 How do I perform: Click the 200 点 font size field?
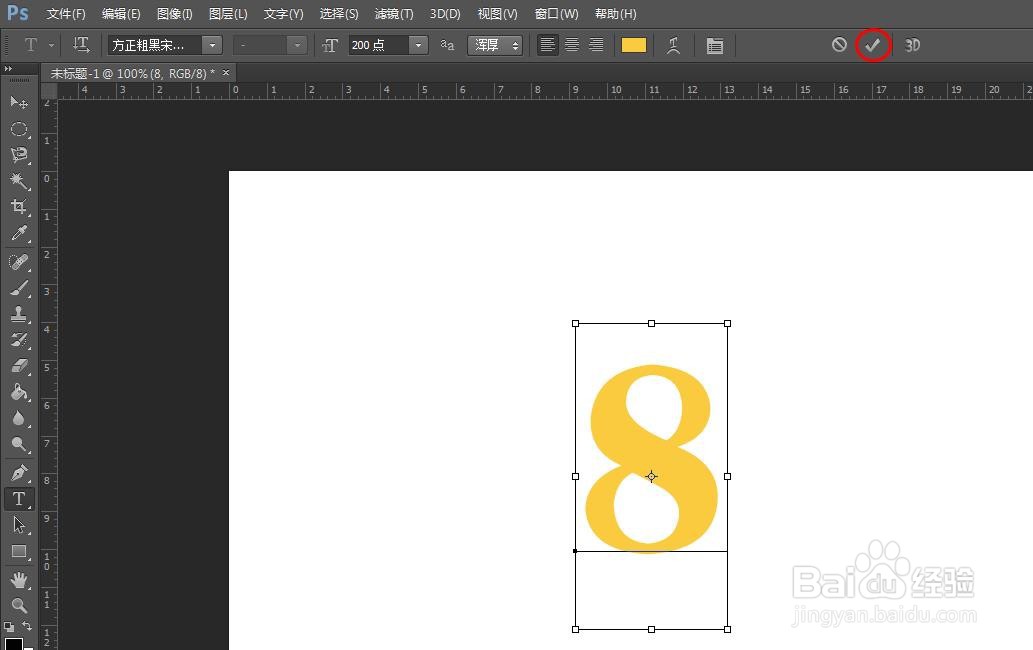pyautogui.click(x=379, y=45)
